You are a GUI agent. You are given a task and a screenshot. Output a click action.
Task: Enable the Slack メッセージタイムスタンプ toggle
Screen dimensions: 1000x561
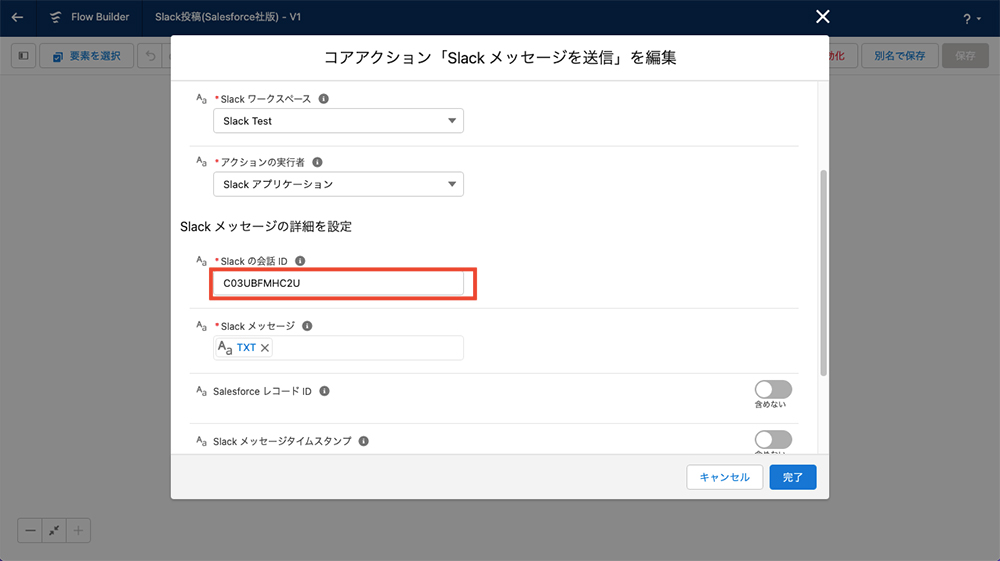(773, 439)
